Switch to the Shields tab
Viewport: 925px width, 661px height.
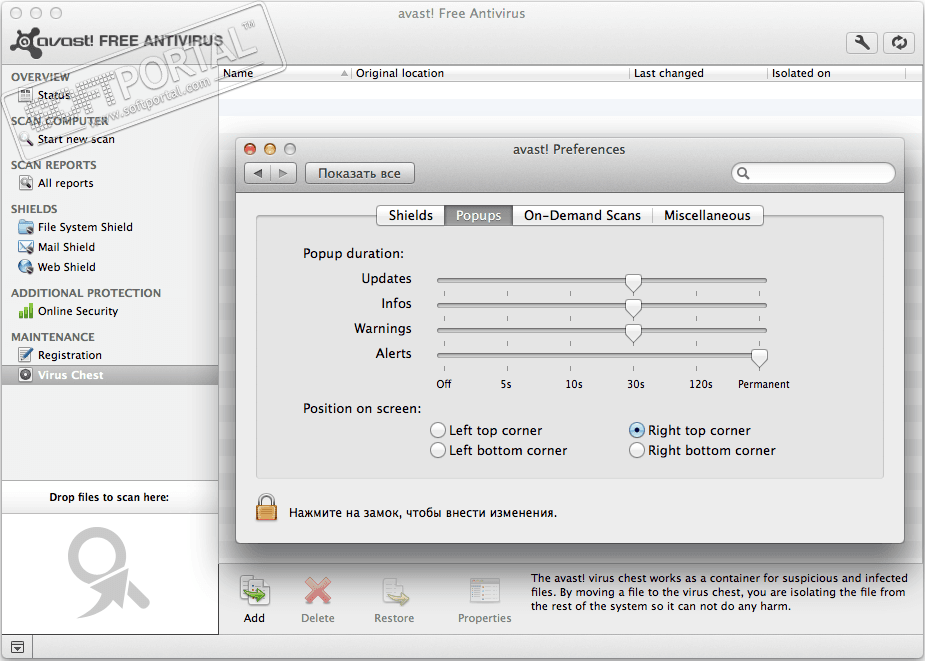pos(411,215)
